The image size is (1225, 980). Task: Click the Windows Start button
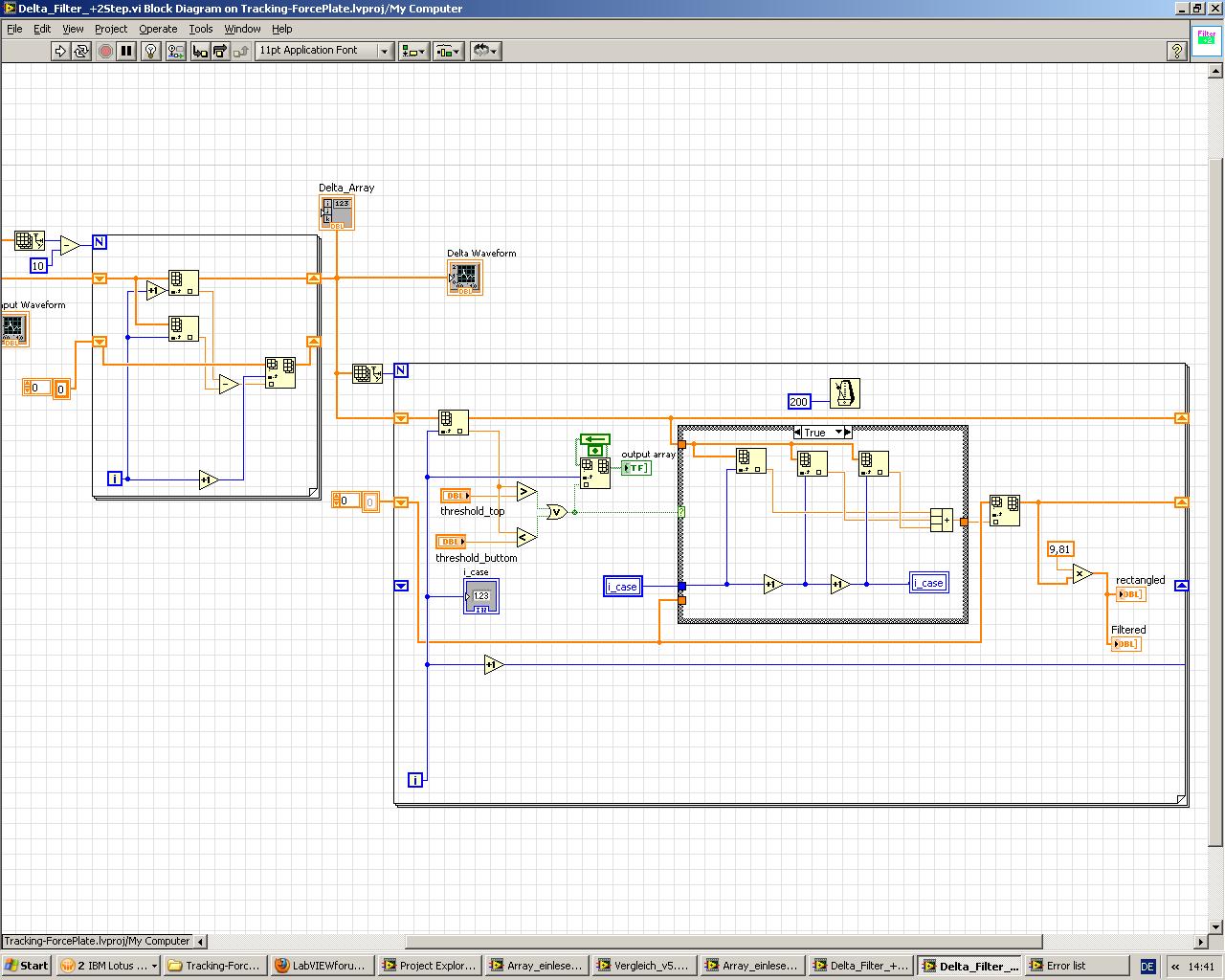click(x=27, y=966)
